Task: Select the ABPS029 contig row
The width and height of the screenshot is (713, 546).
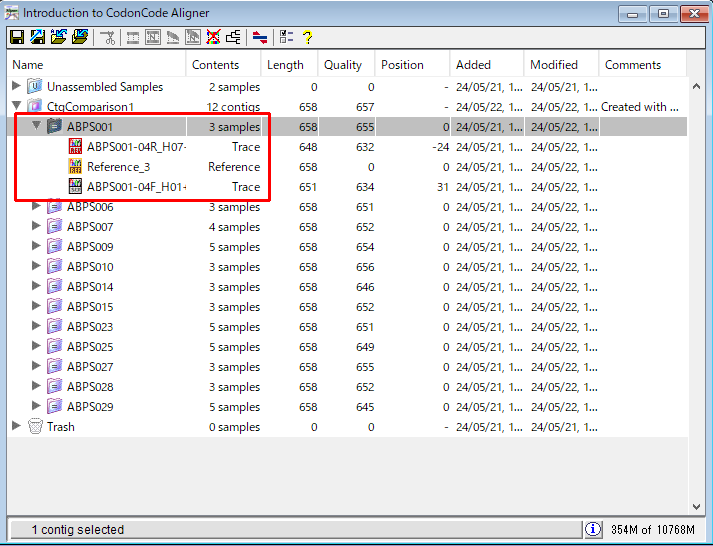Action: (x=90, y=407)
